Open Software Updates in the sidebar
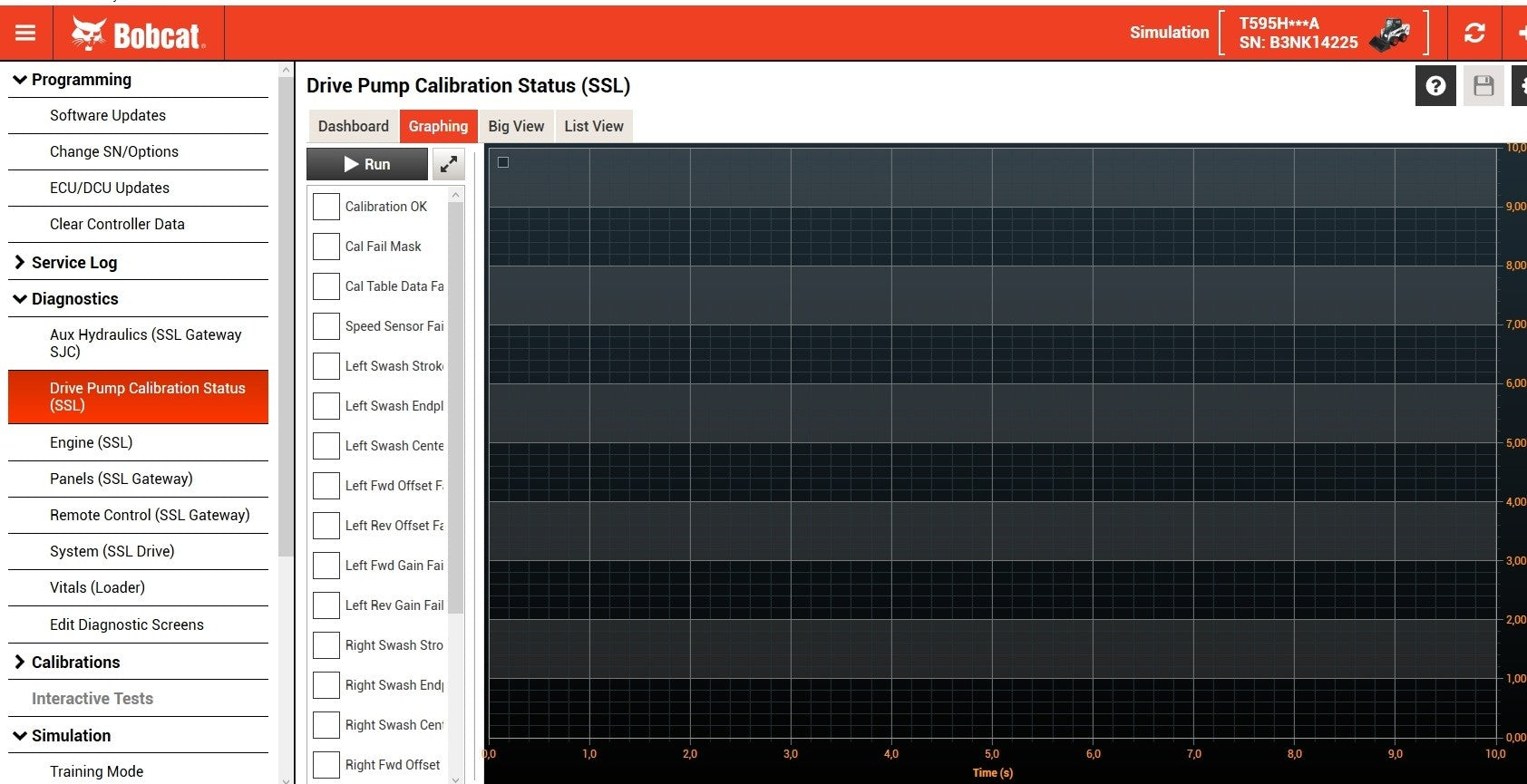1527x784 pixels. point(108,115)
